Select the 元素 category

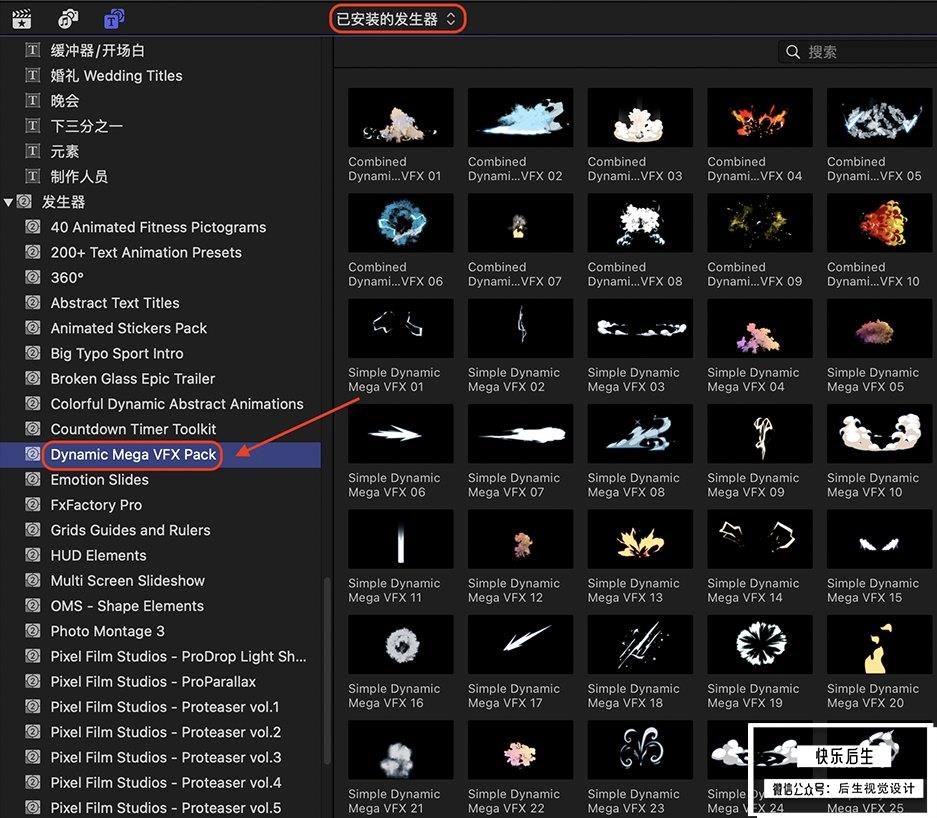point(65,151)
